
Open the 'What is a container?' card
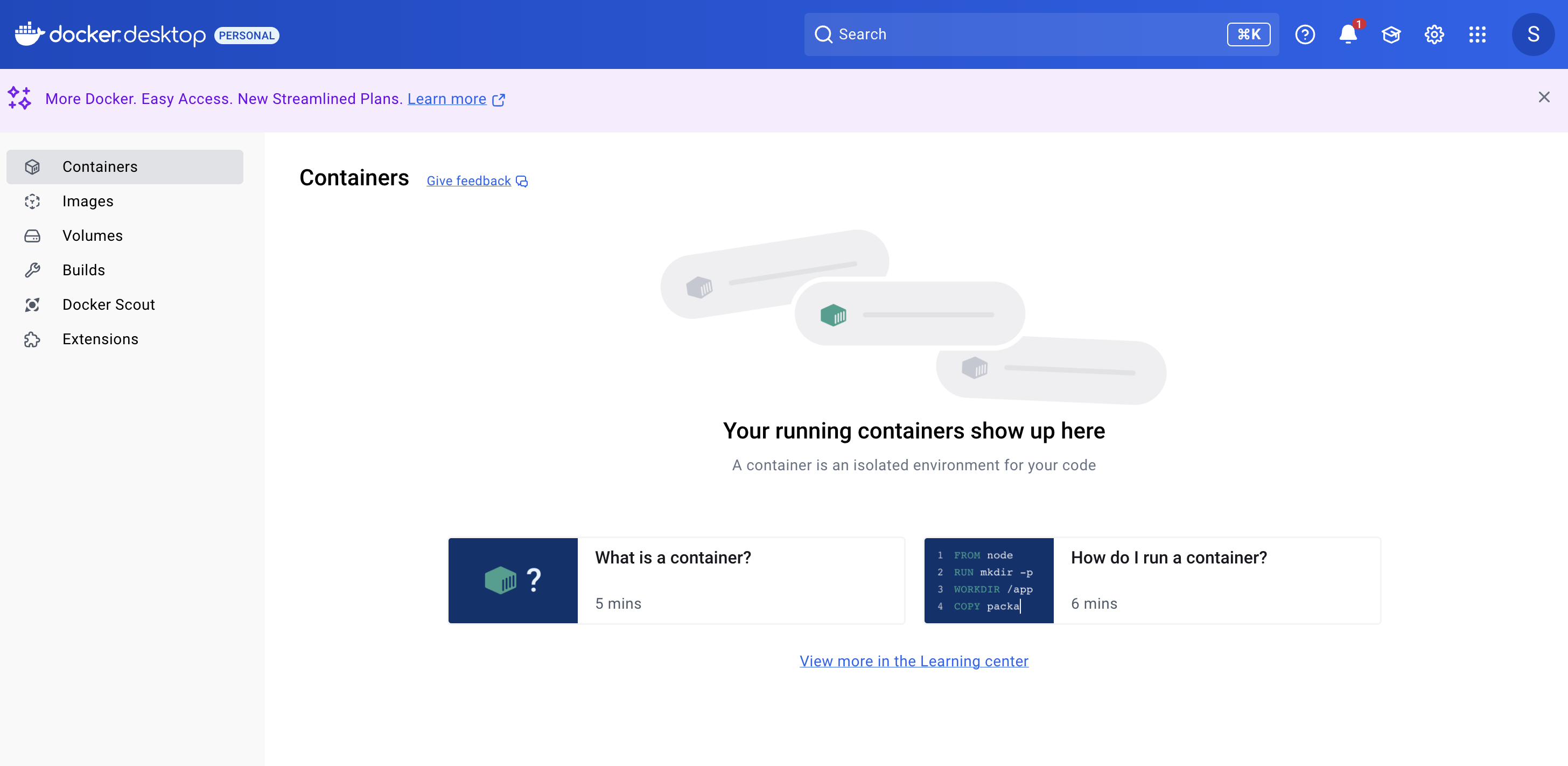(676, 580)
